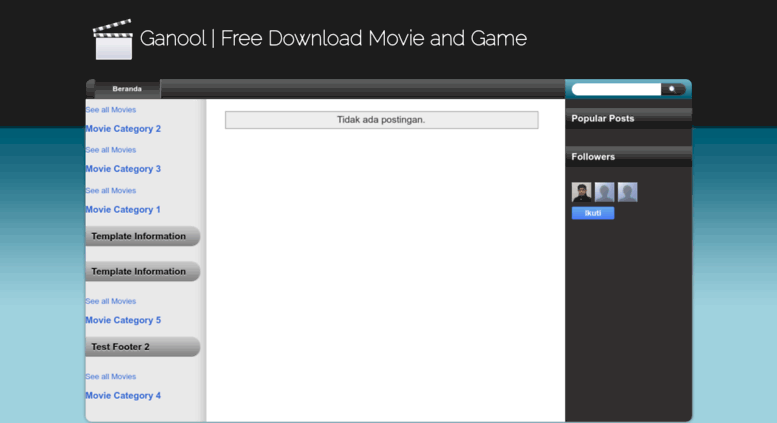The height and width of the screenshot is (423, 777).
Task: Open Movie Category 5 link
Action: [123, 320]
